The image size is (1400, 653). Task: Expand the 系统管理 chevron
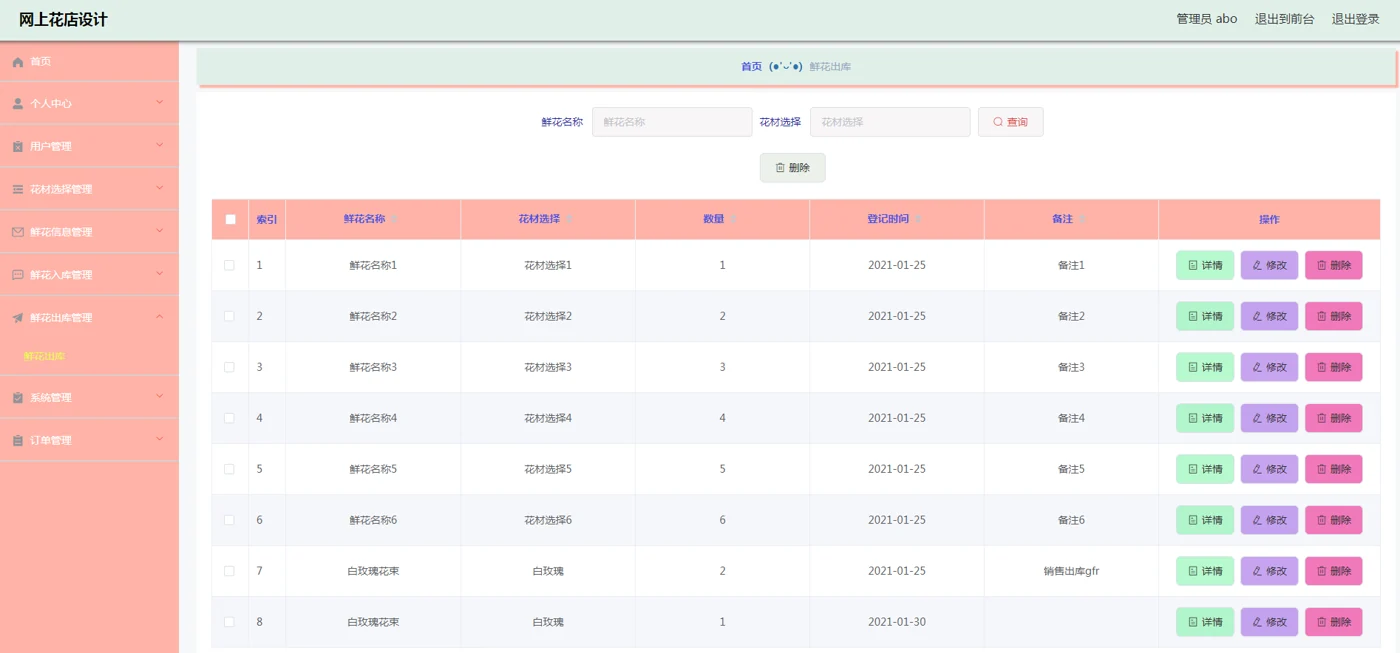(x=159, y=397)
